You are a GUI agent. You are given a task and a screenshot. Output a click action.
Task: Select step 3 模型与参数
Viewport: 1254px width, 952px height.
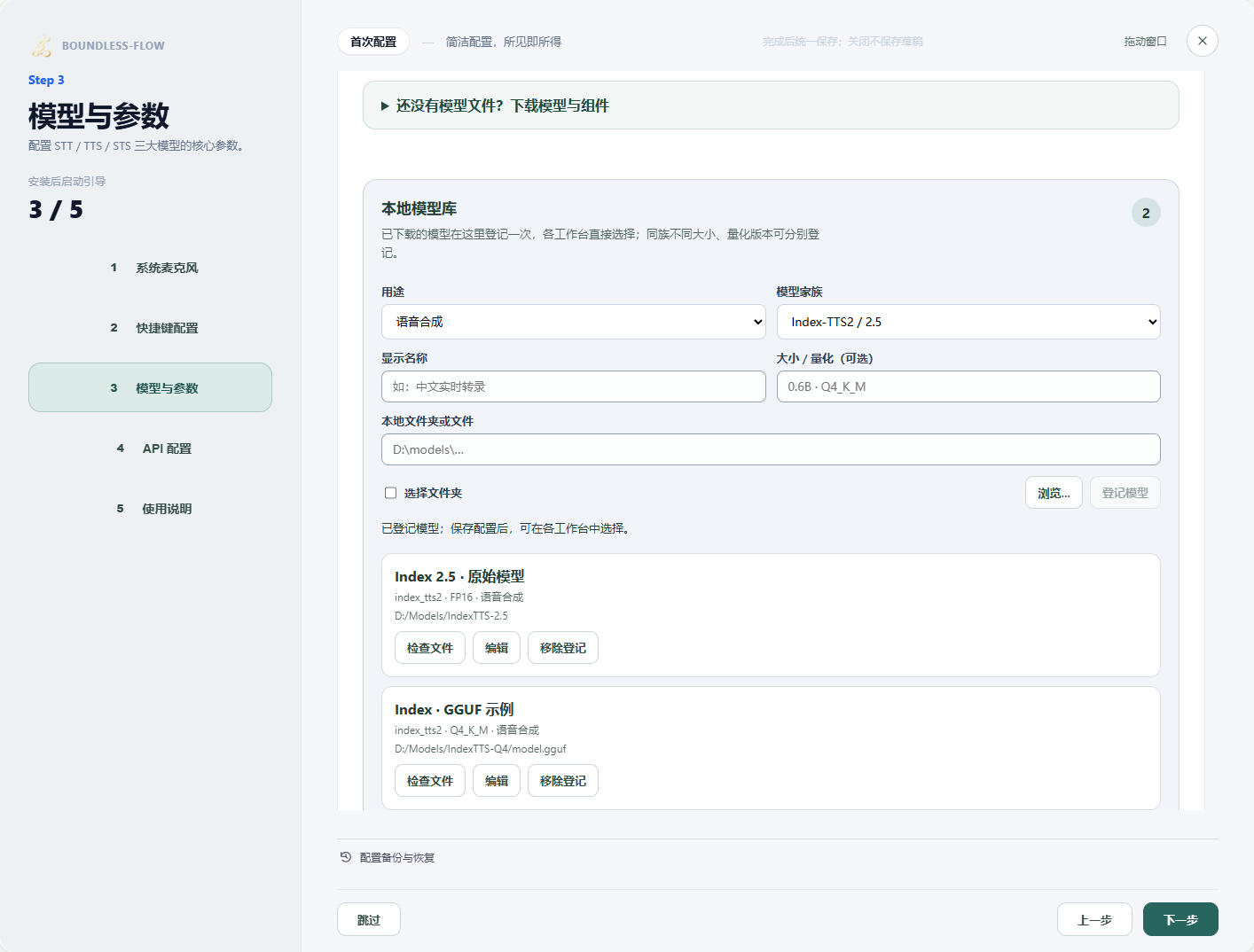click(150, 387)
